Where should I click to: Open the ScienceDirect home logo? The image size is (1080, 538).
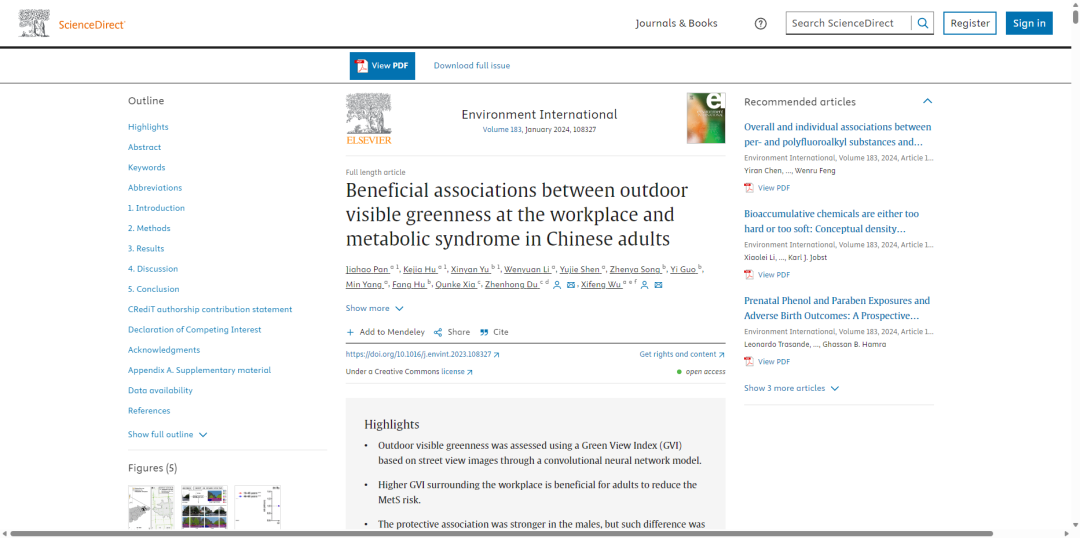tap(72, 23)
